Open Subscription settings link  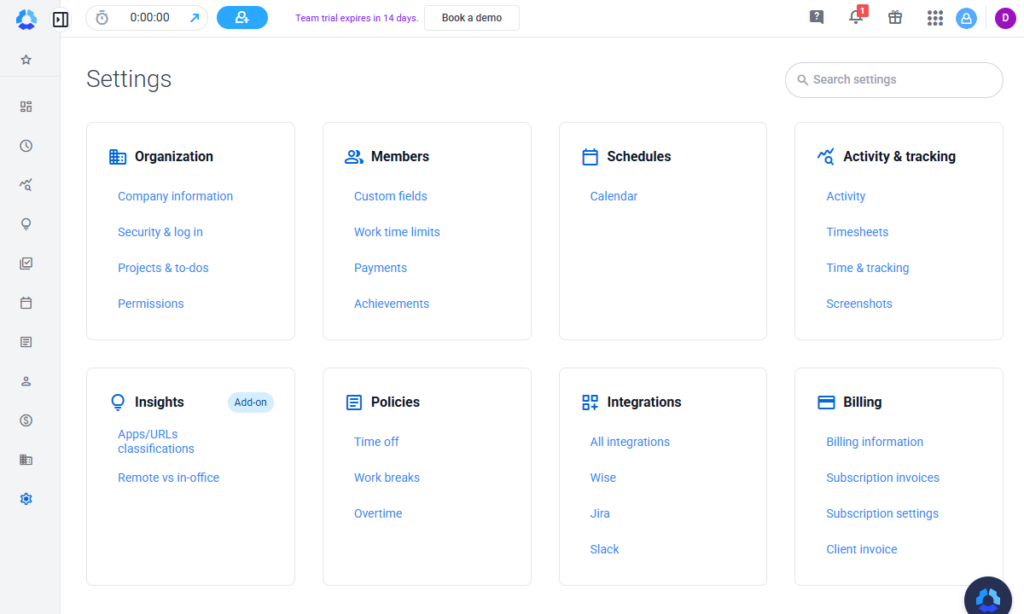point(882,513)
